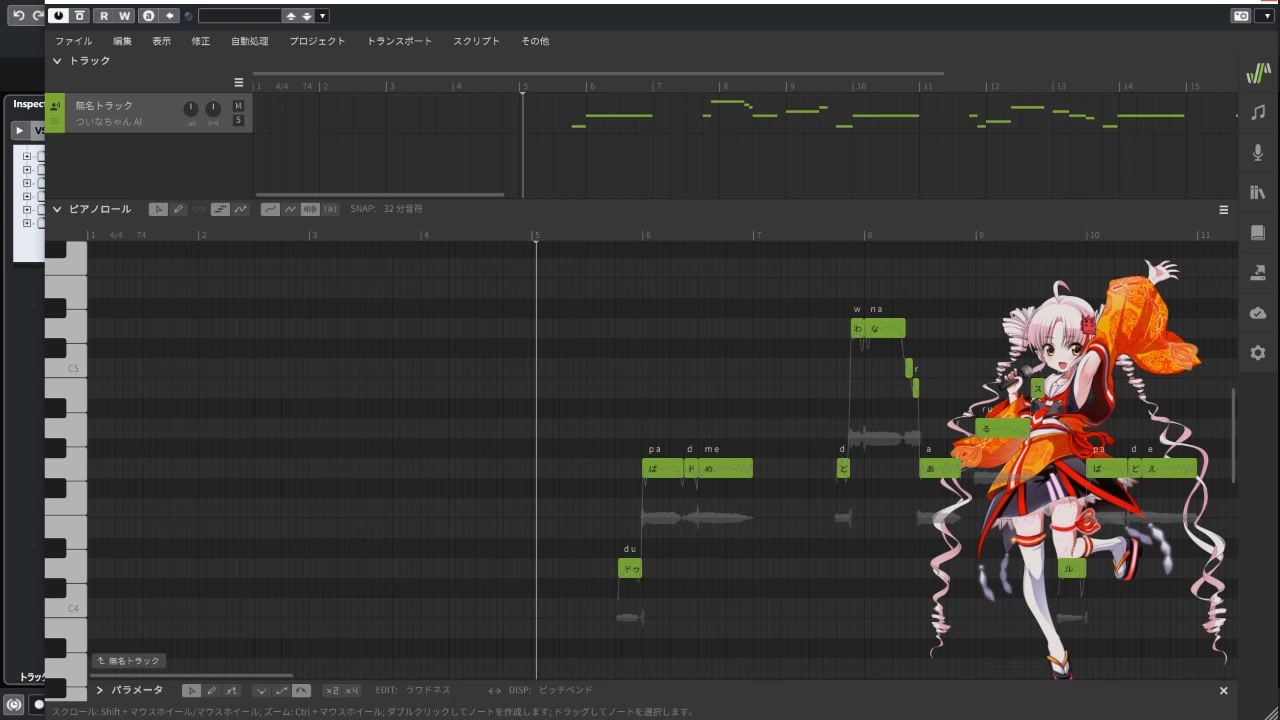The width and height of the screenshot is (1280, 720).
Task: Select the pencil tool in piano roll
Action: coord(178,209)
